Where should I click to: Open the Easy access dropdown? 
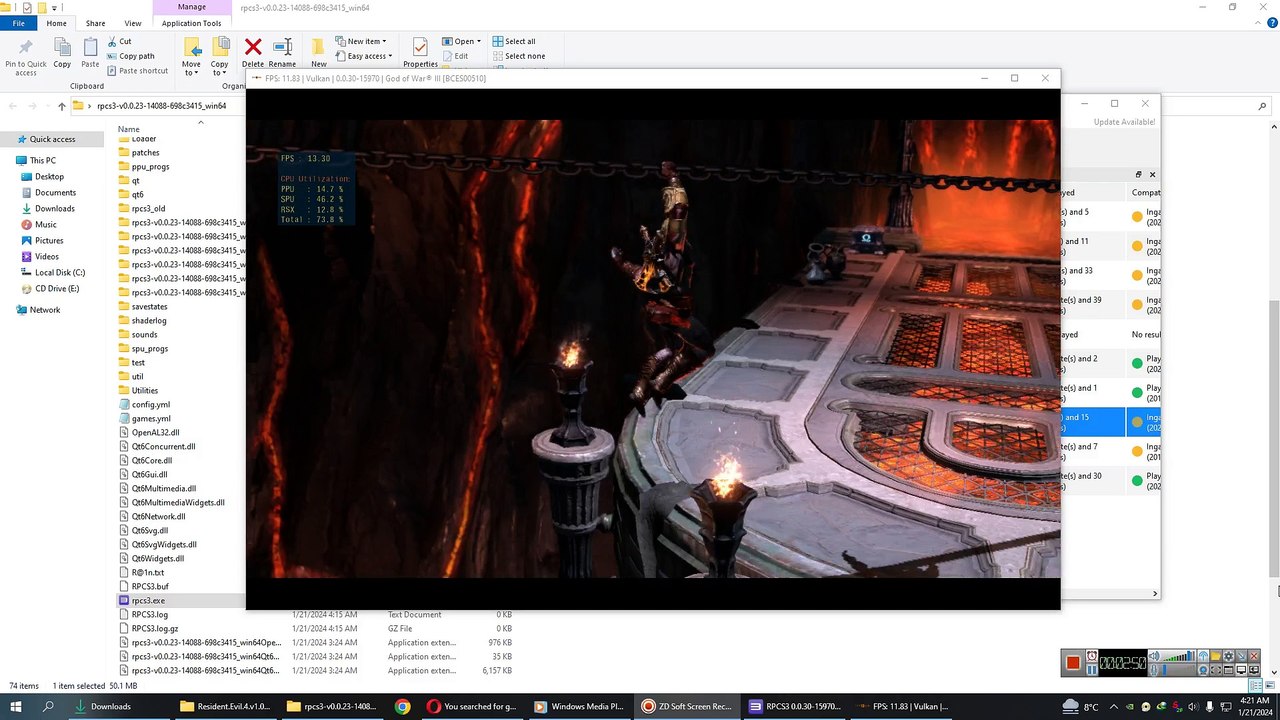point(364,56)
